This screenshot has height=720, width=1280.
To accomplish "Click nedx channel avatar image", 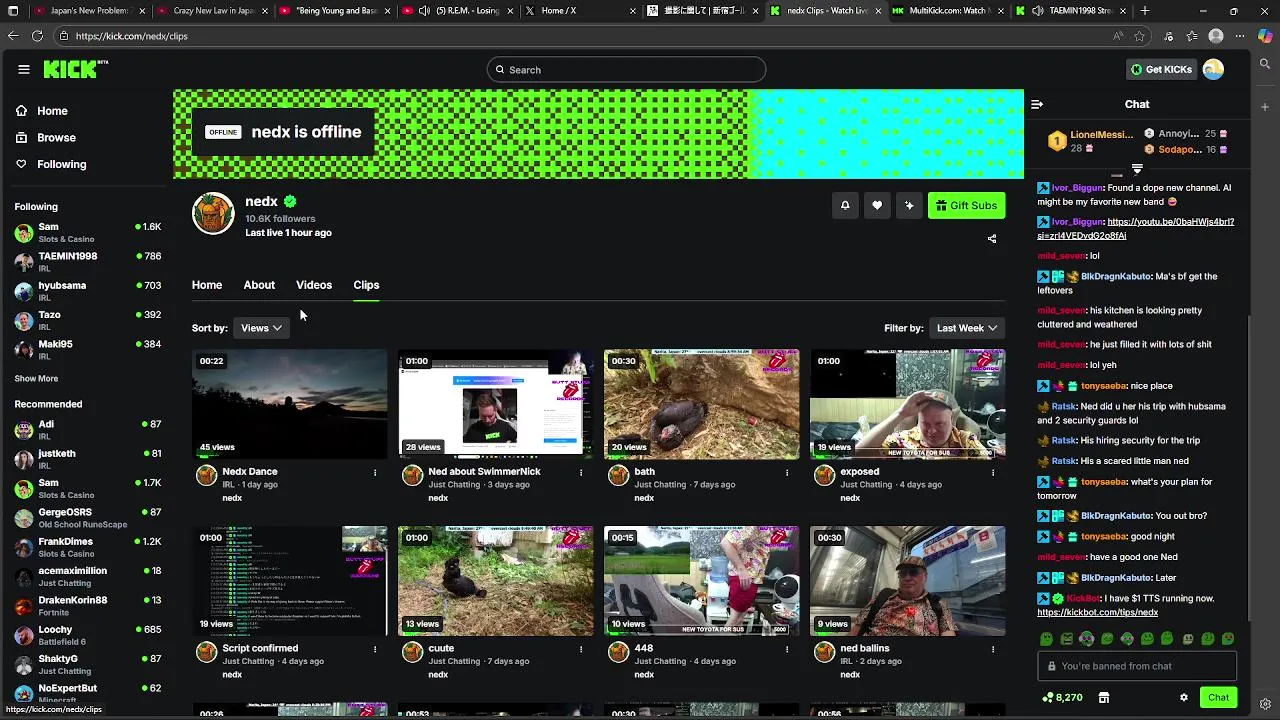I will tap(213, 213).
